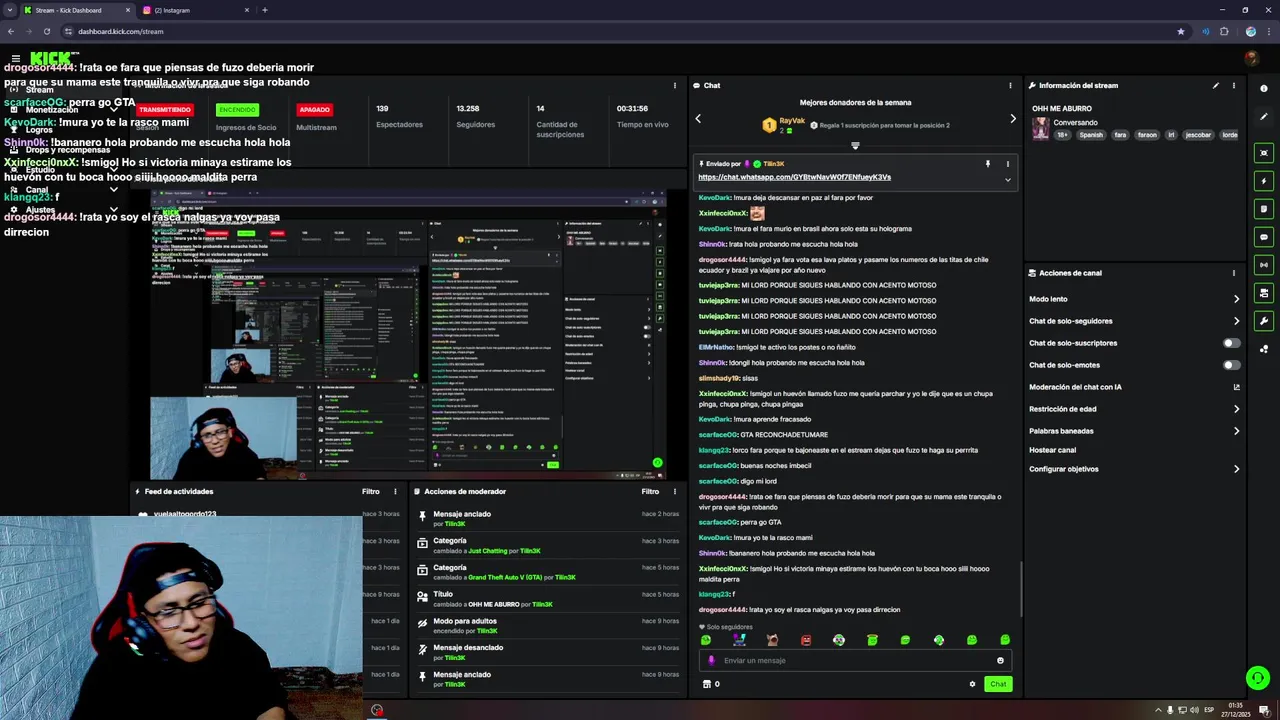
Task: Toggle the moderator log document icon in sidebar
Action: pos(1264,209)
